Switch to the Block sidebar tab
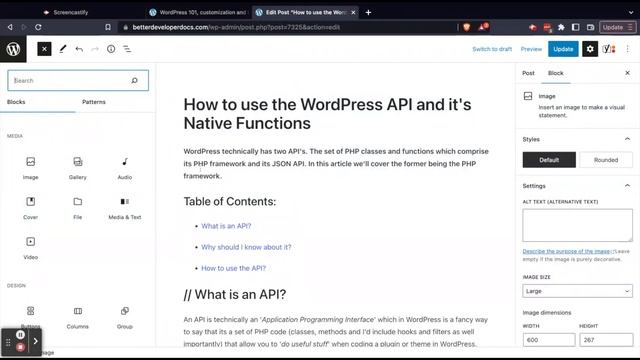Screen dimensions: 640x360 click(556, 73)
